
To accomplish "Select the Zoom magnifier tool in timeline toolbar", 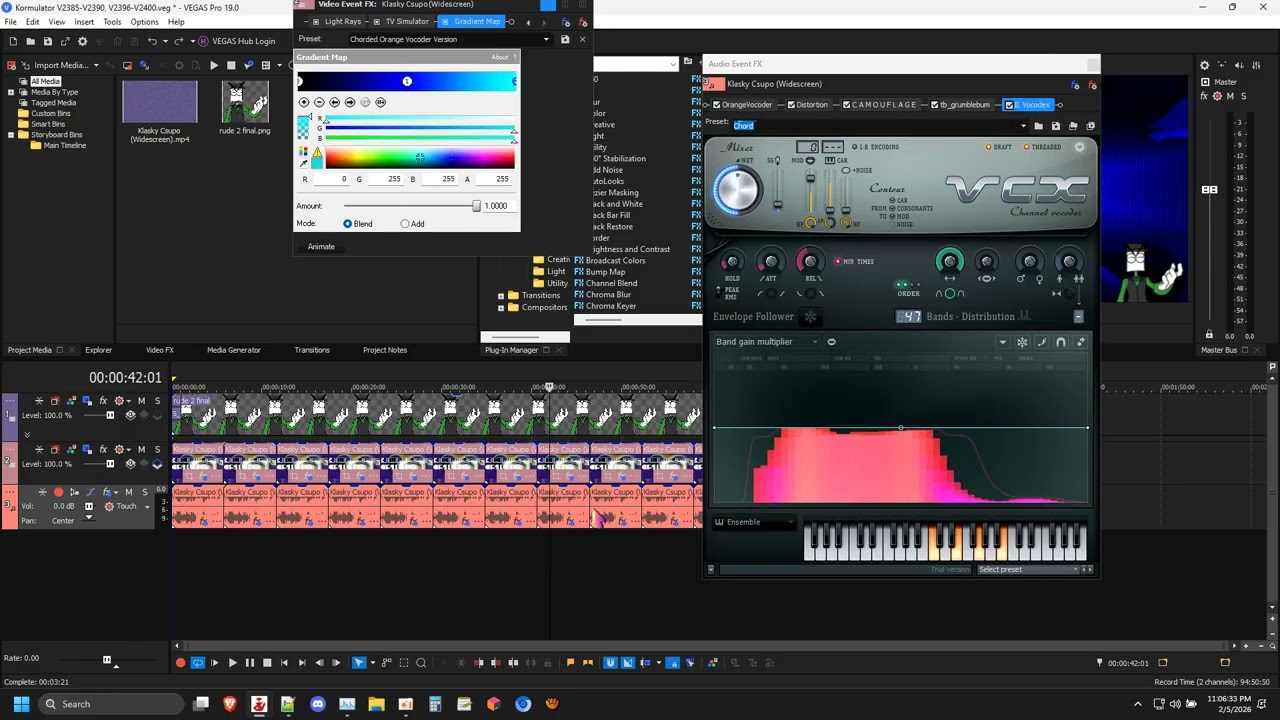I will 421,662.
